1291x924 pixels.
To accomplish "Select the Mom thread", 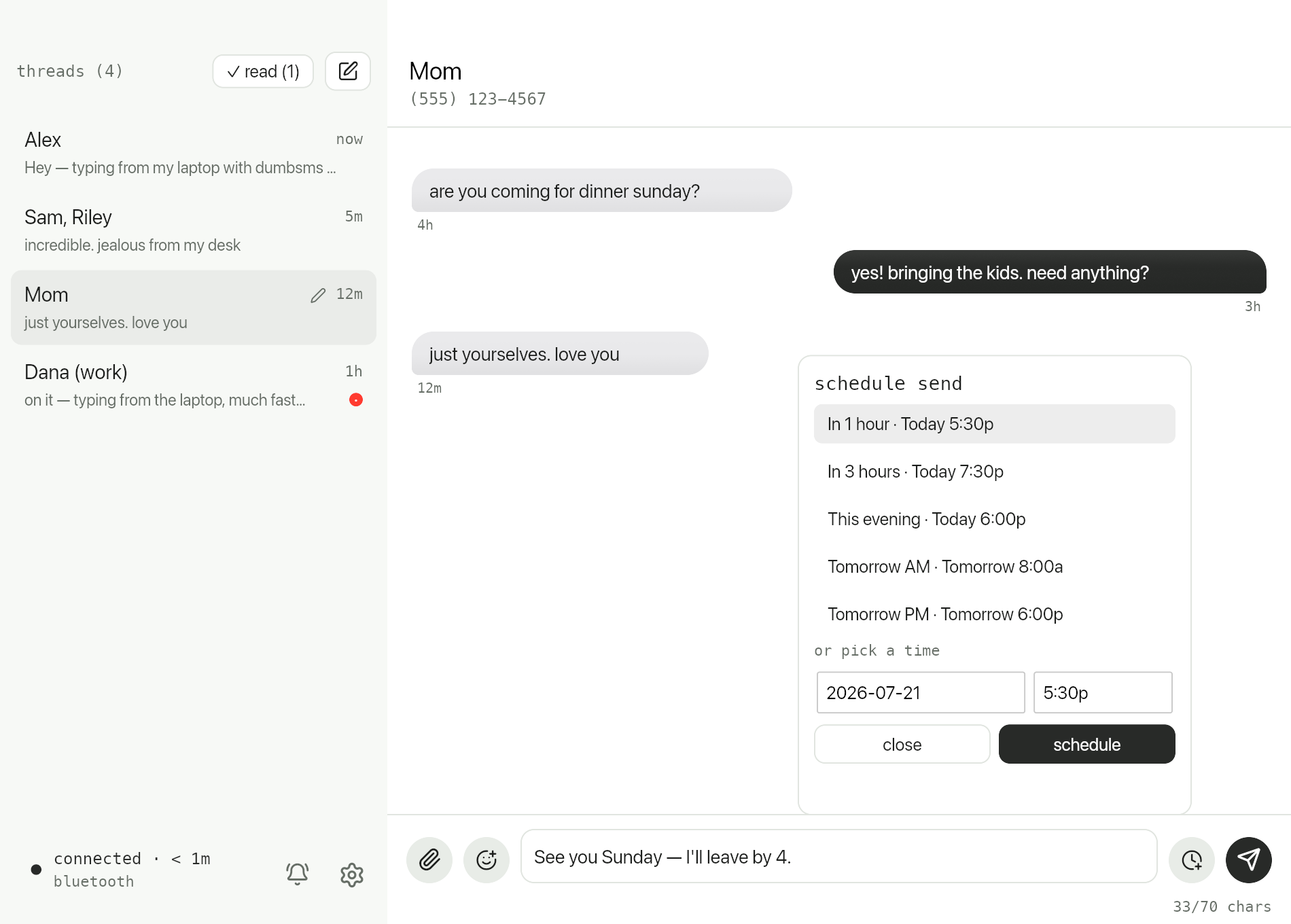I will (194, 308).
